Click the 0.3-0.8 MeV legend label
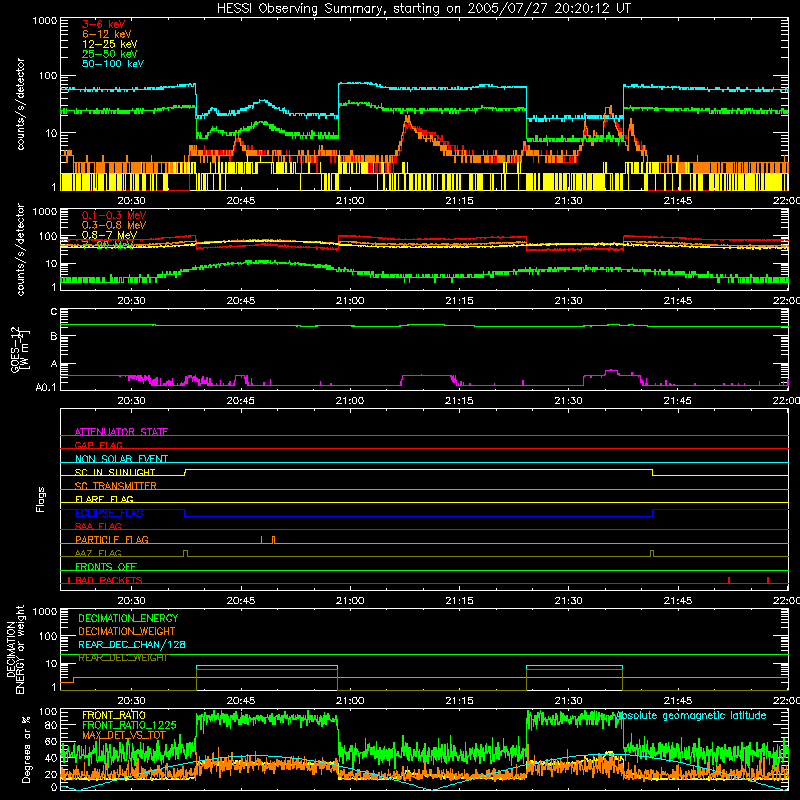 (x=114, y=225)
